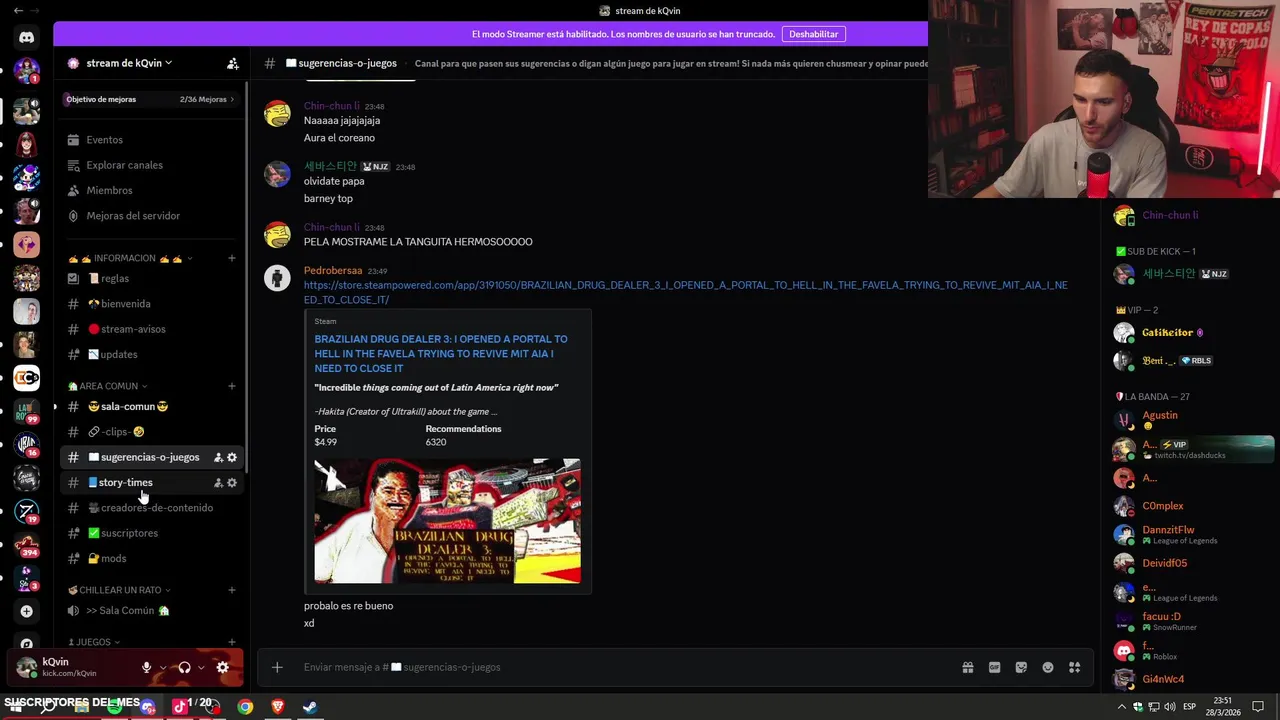Add channel to AREA COMUN category
The image size is (1280, 720).
click(232, 386)
